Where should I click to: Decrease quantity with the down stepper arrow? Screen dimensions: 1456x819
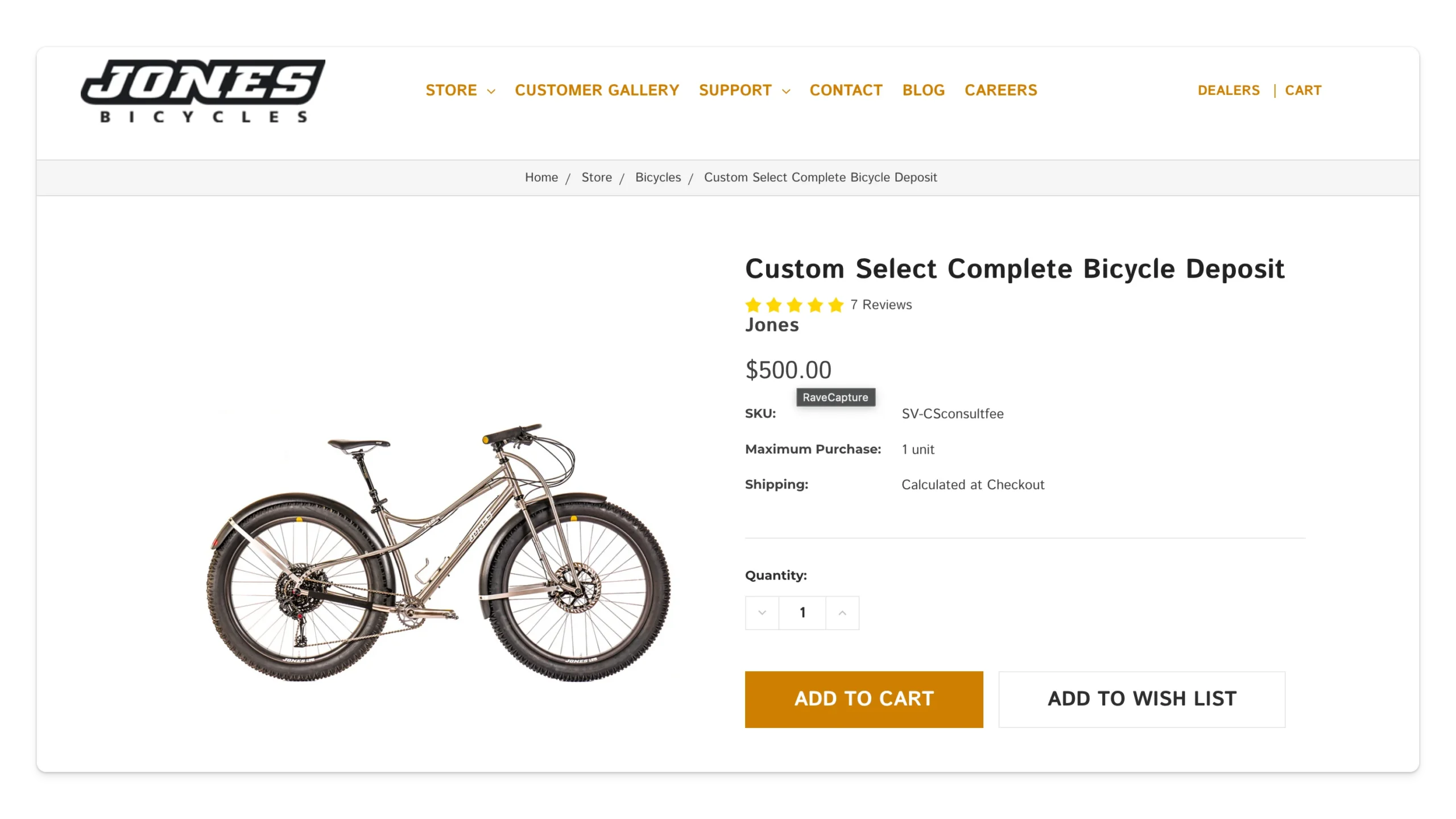[762, 613]
